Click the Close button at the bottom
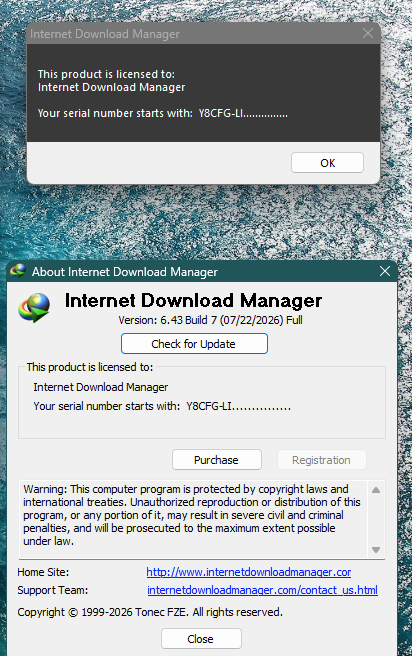The width and height of the screenshot is (412, 656). pos(201,639)
